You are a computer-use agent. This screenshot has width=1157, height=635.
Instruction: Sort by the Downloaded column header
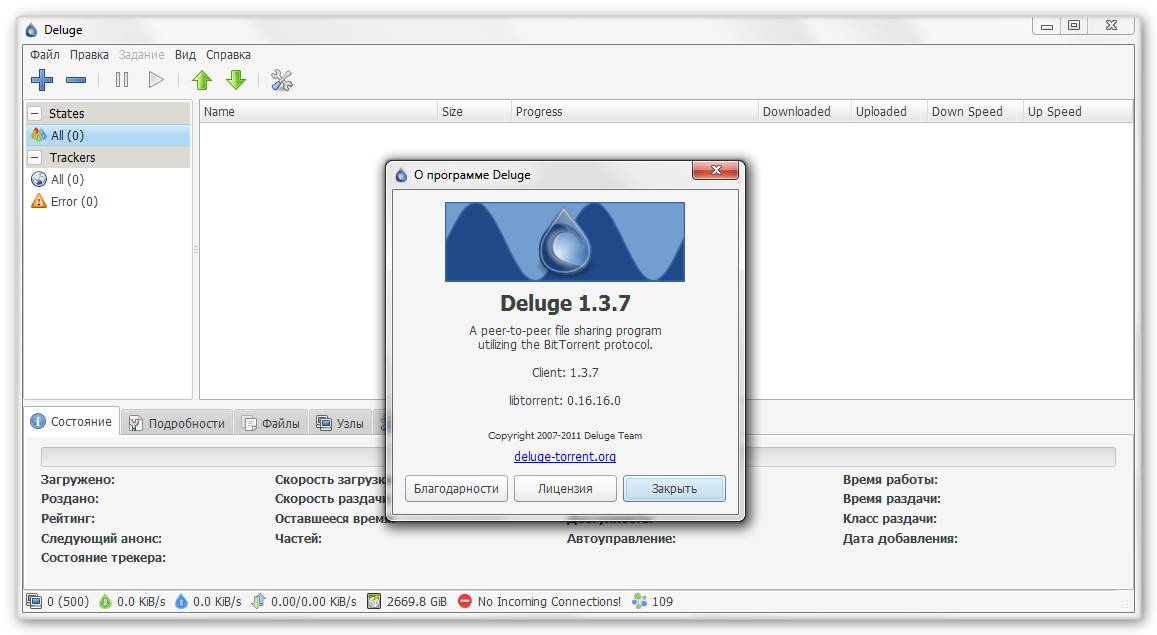pyautogui.click(x=805, y=111)
